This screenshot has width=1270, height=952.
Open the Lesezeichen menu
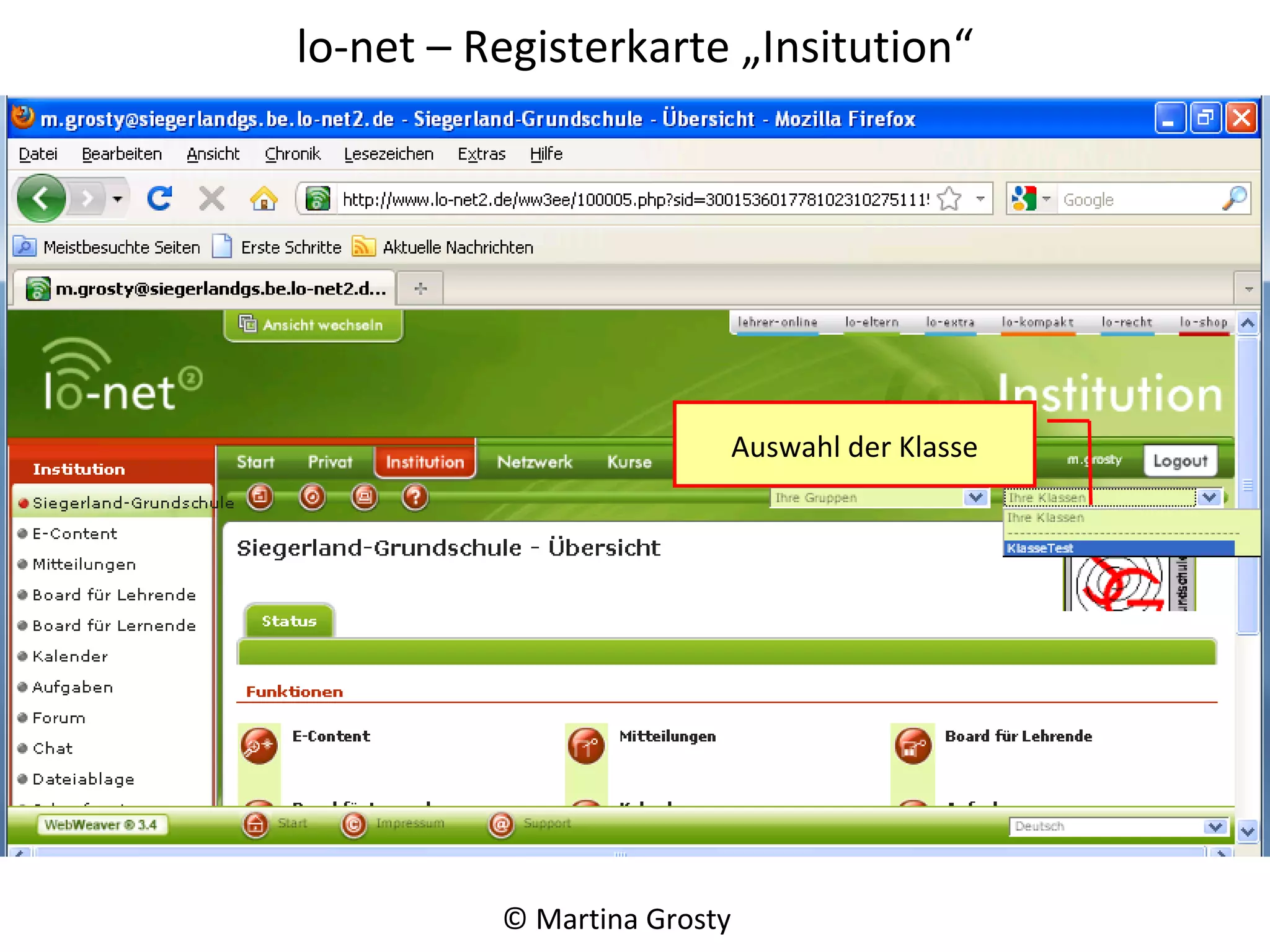click(x=388, y=154)
